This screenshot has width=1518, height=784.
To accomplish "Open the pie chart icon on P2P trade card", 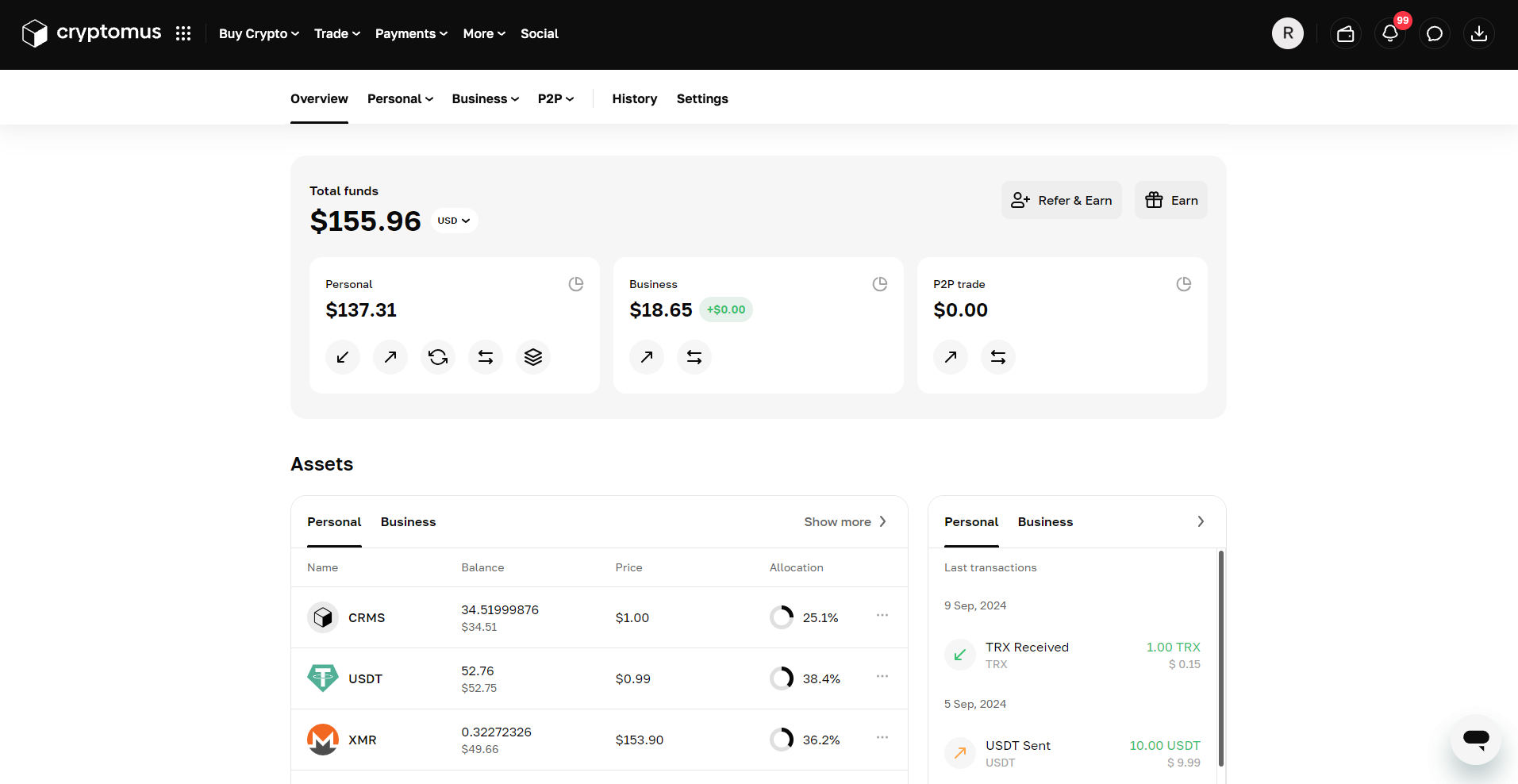I will (x=1183, y=283).
